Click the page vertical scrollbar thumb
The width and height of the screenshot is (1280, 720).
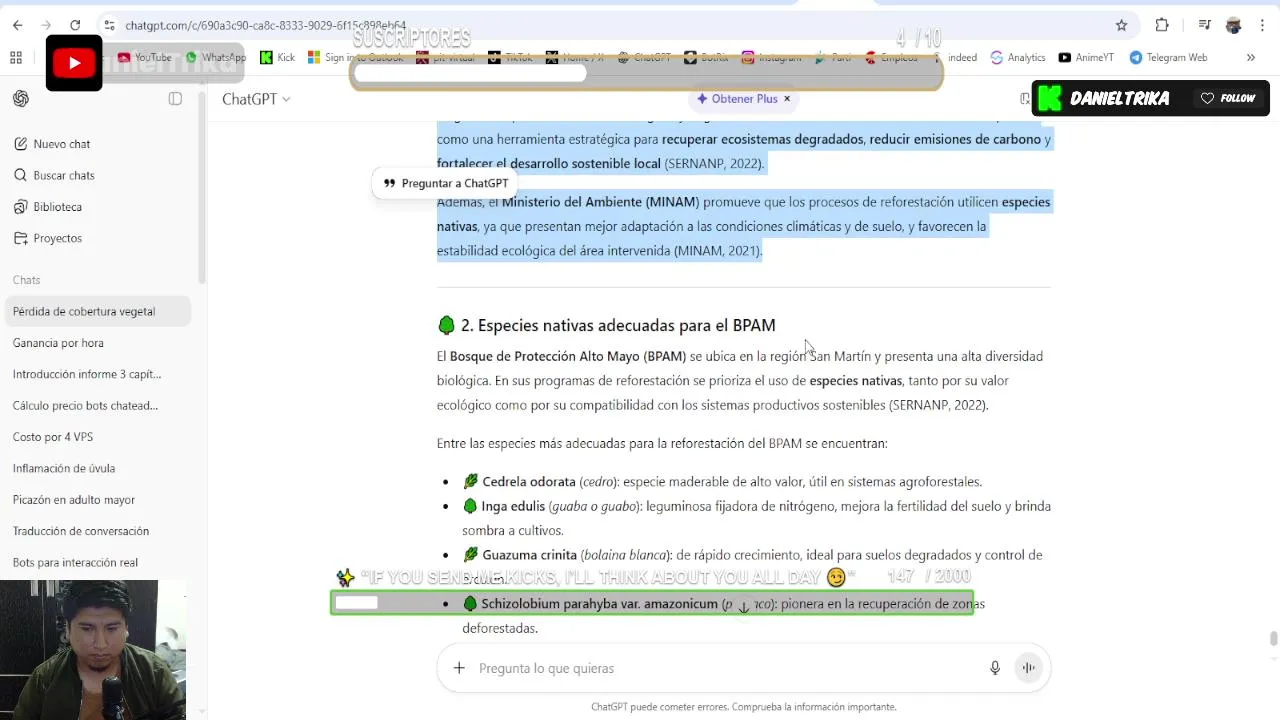coord(1273,639)
